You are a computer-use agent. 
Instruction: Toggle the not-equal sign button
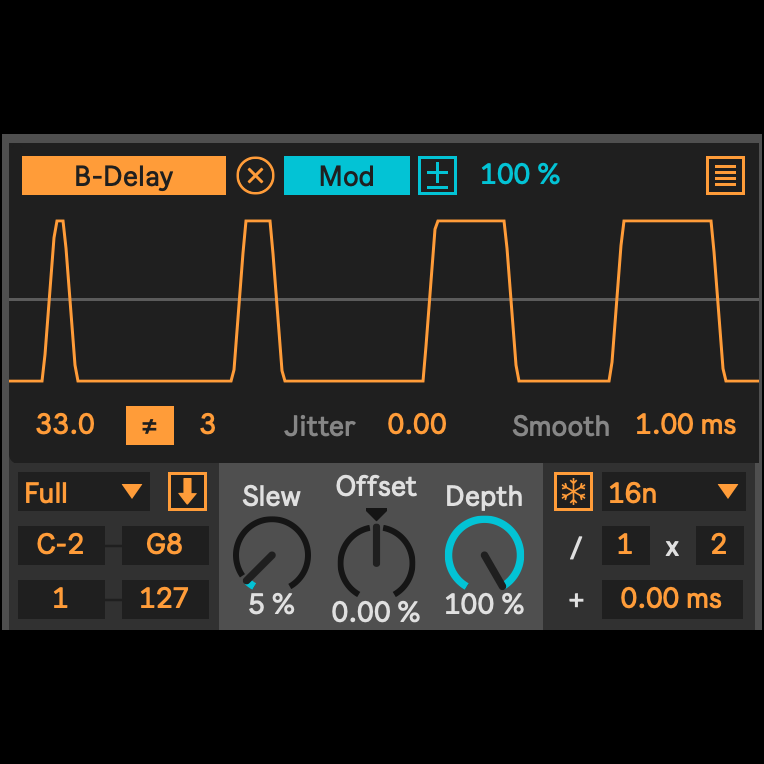pos(149,425)
